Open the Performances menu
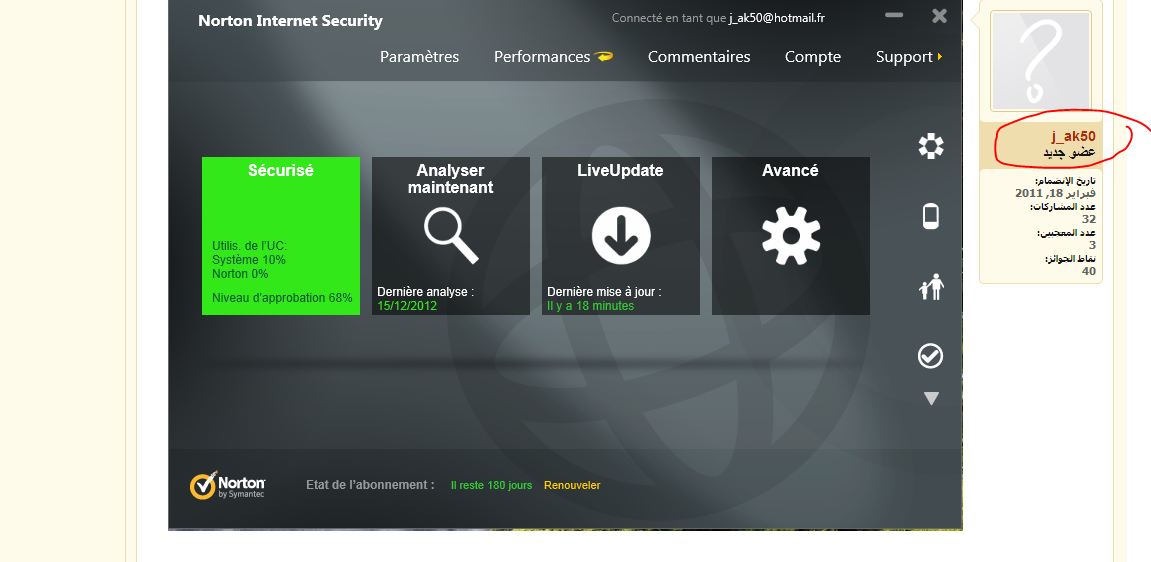1151x562 pixels. (x=542, y=56)
